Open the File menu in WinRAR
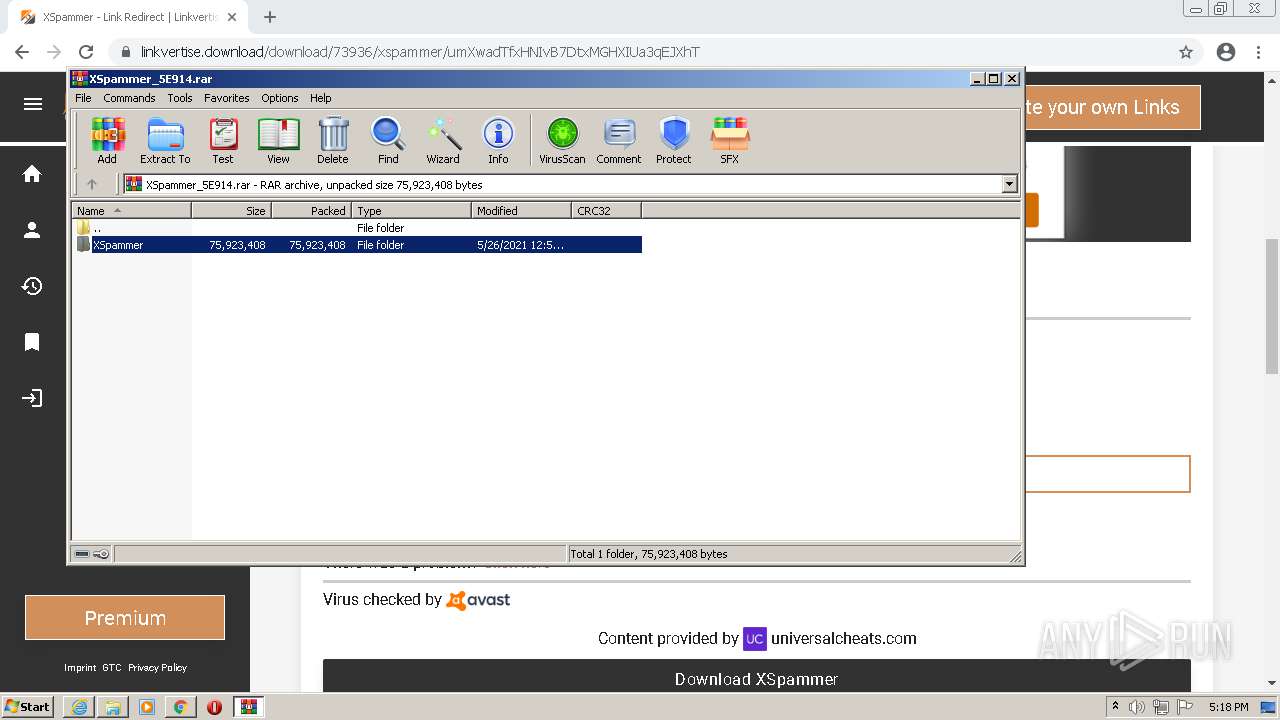This screenshot has width=1280, height=720. [x=83, y=98]
